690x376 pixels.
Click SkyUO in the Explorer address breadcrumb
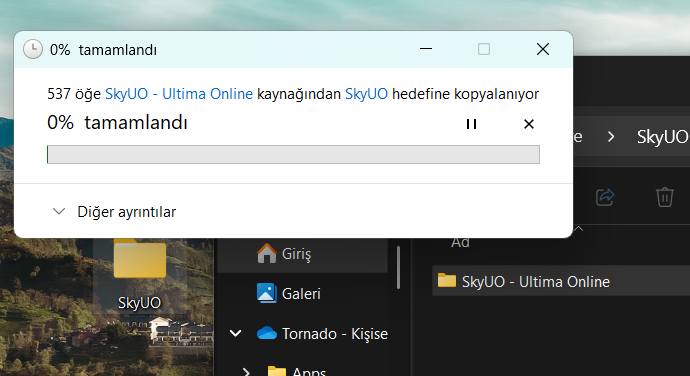click(x=663, y=137)
